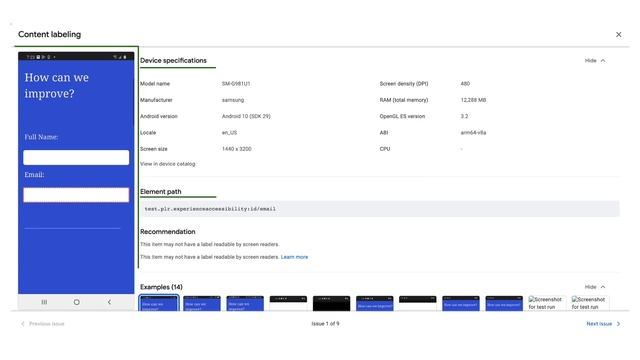
Task: Click the 'Device specifications' heading
Action: tap(173, 60)
